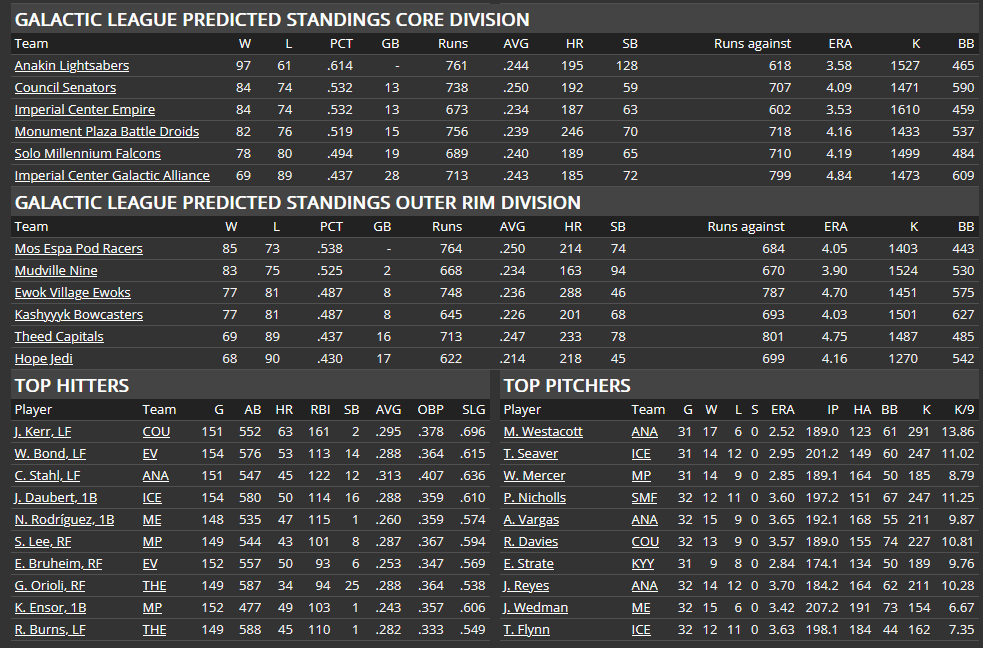
Task: Open the Imperial Center Galactic Alliance link
Action: (112, 176)
